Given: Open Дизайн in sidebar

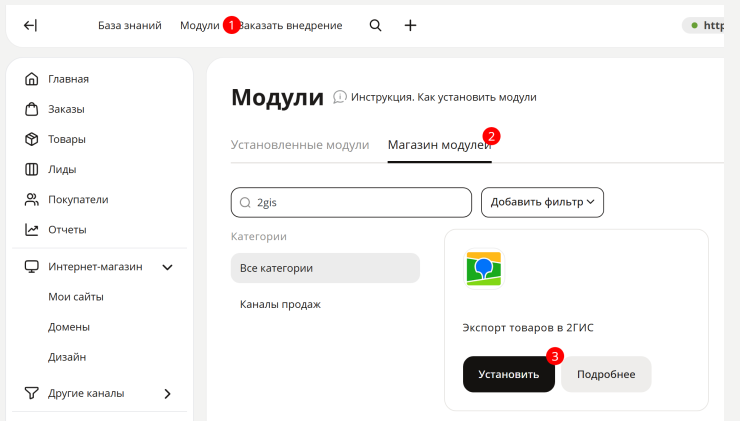Looking at the screenshot, I should click(x=67, y=357).
